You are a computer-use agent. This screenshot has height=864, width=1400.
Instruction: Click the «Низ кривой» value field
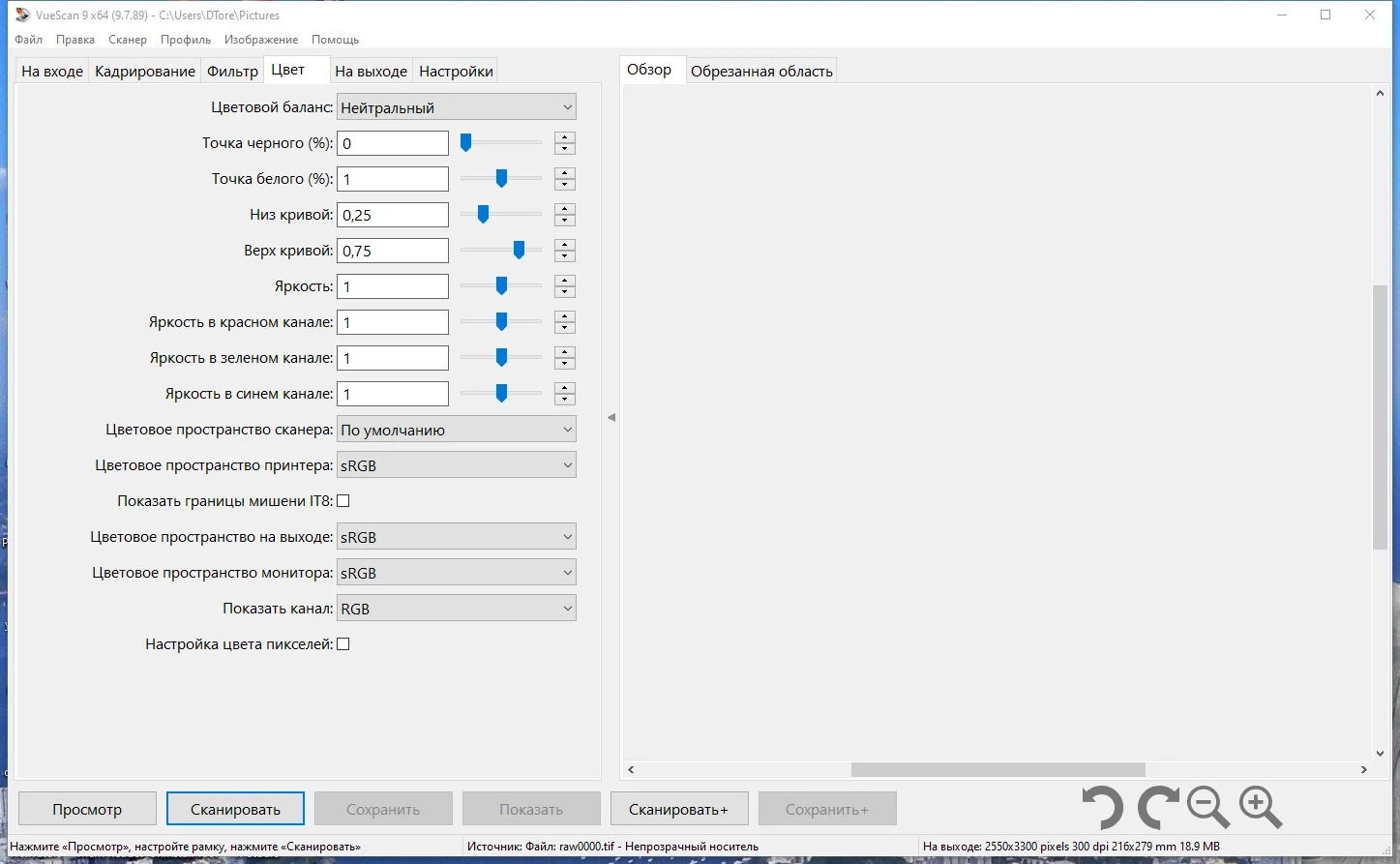click(x=393, y=215)
